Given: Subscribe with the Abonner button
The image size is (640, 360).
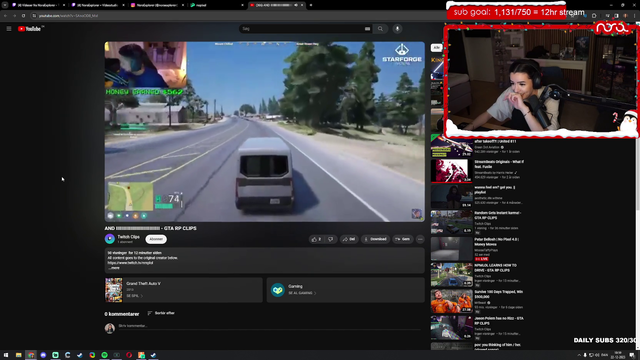Looking at the screenshot, I should click(156, 239).
